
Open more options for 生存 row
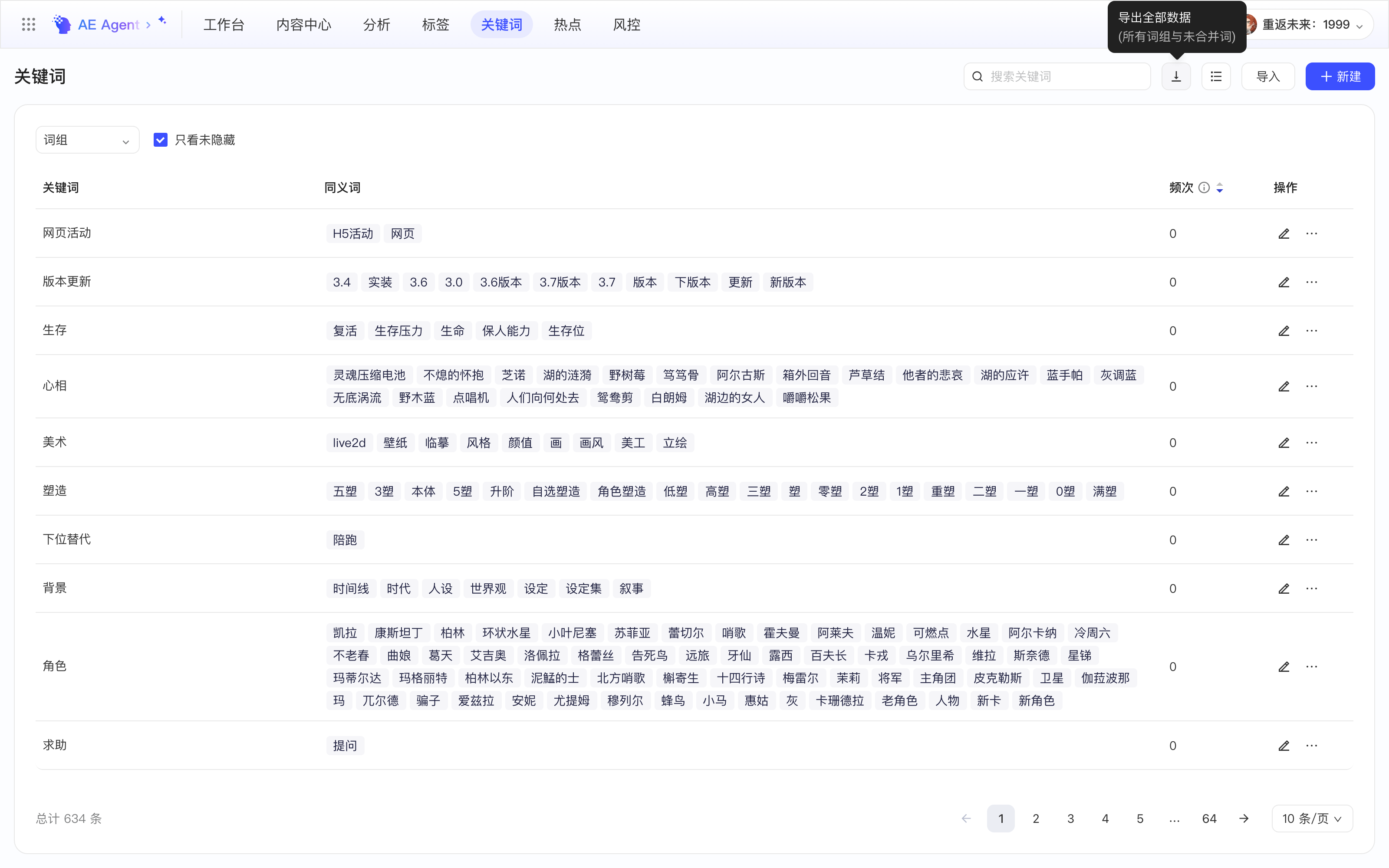point(1311,331)
